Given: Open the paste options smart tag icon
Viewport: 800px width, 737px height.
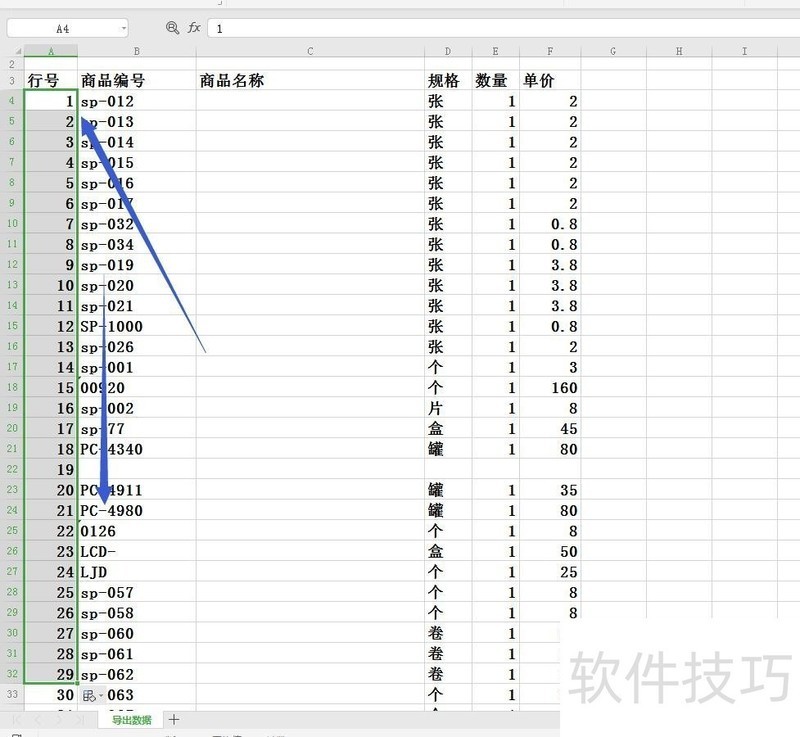Looking at the screenshot, I should (x=92, y=696).
